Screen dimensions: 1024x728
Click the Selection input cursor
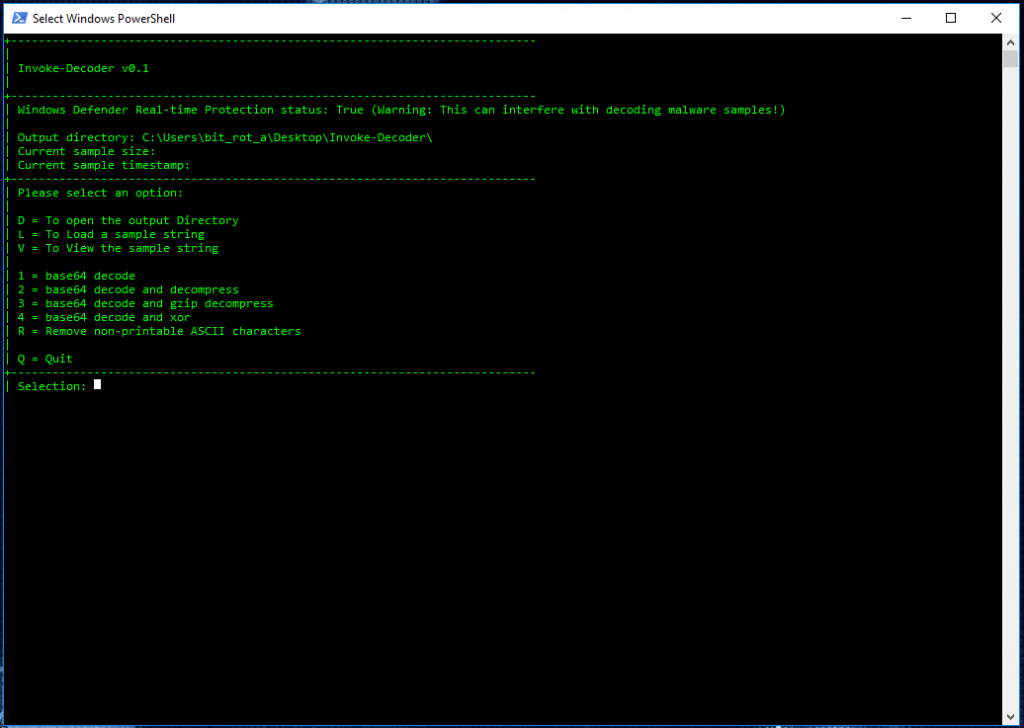click(96, 384)
